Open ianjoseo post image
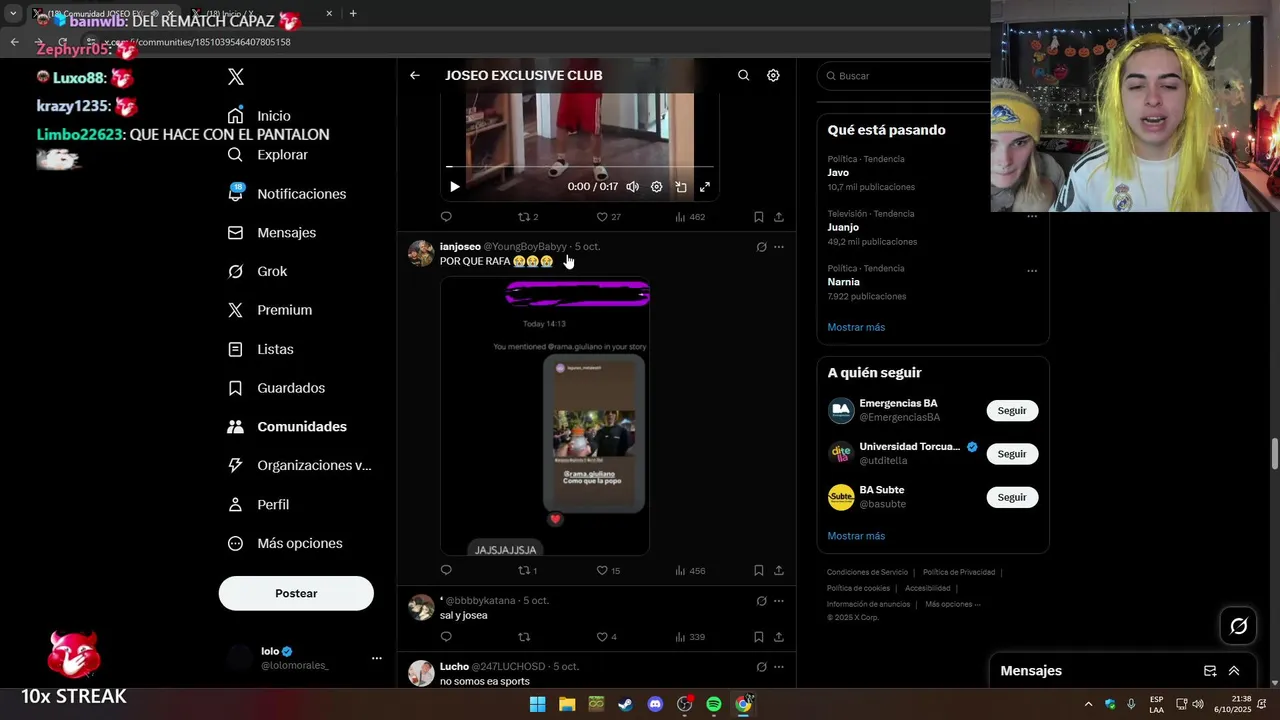 (545, 416)
